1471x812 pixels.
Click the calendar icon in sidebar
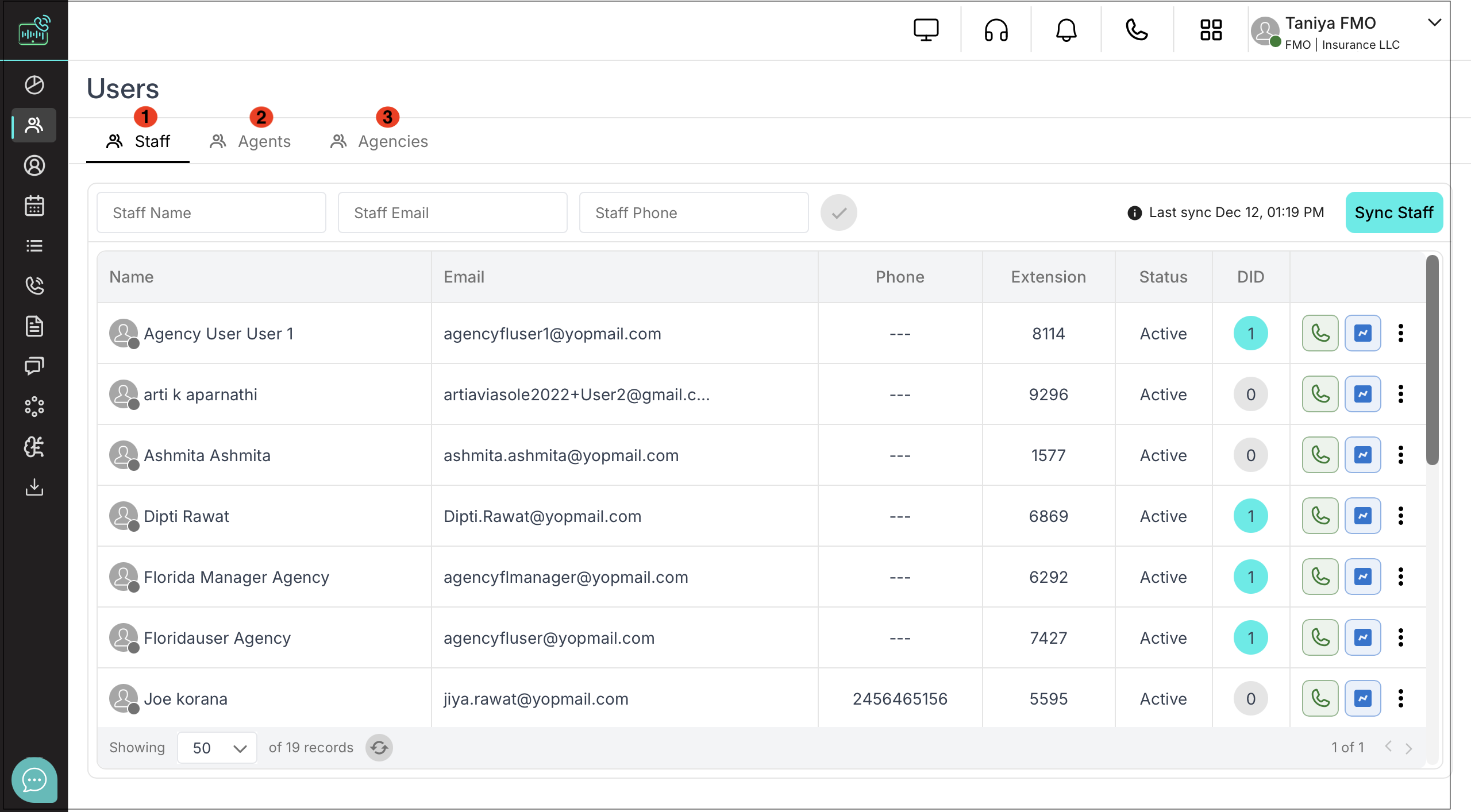(34, 206)
